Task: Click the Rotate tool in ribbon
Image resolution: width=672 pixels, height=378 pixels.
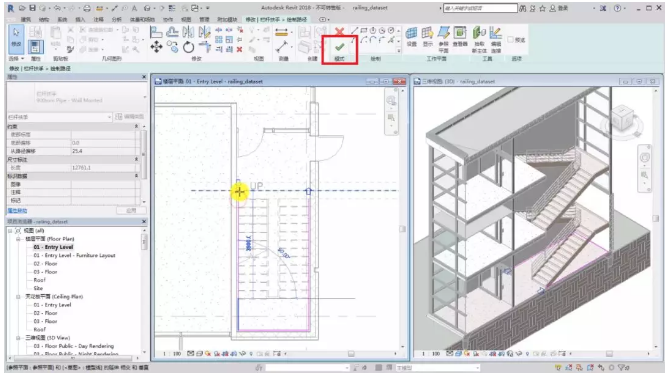Action: tap(189, 47)
